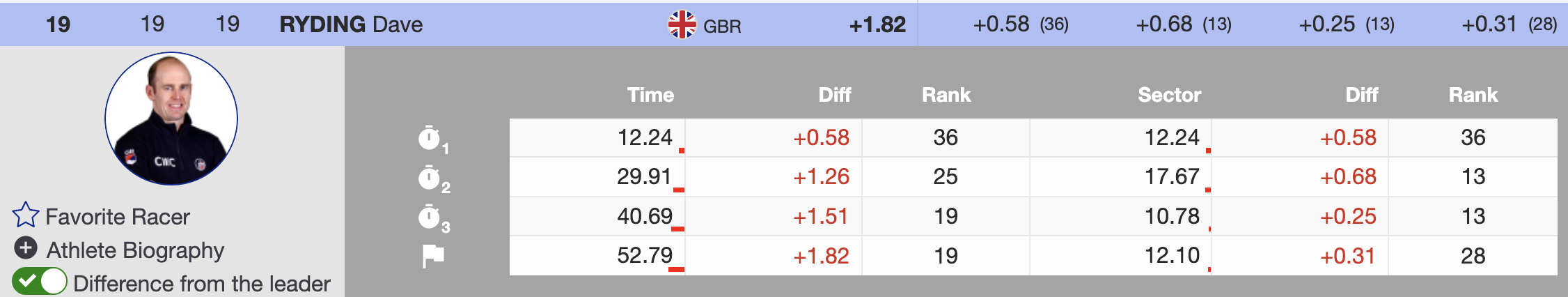Expand Athlete Biography plus icon
Viewport: 1568px width, 297px height.
point(26,248)
